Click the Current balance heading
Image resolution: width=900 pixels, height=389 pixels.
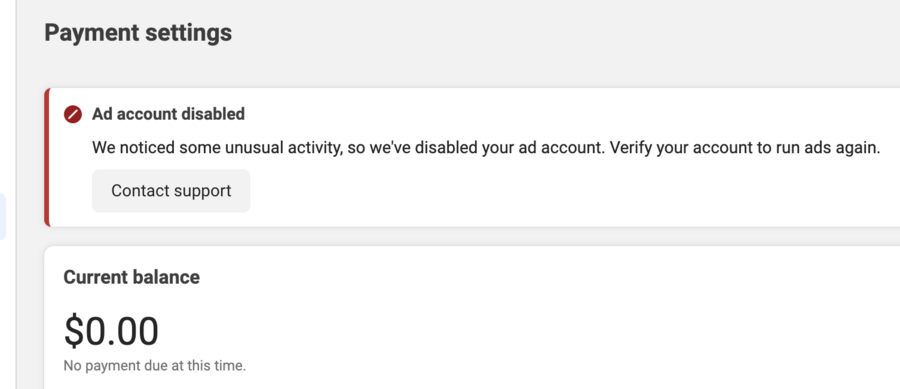(x=131, y=277)
